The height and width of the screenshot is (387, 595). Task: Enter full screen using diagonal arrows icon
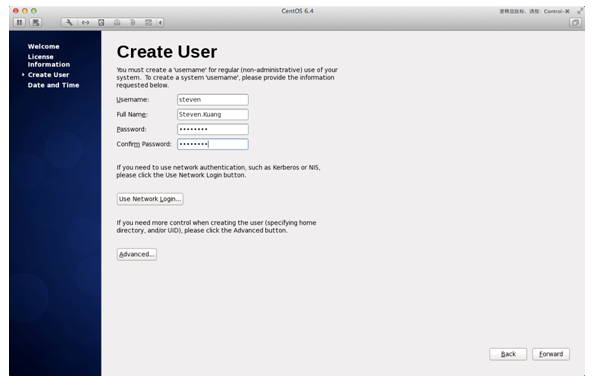pyautogui.click(x=580, y=11)
